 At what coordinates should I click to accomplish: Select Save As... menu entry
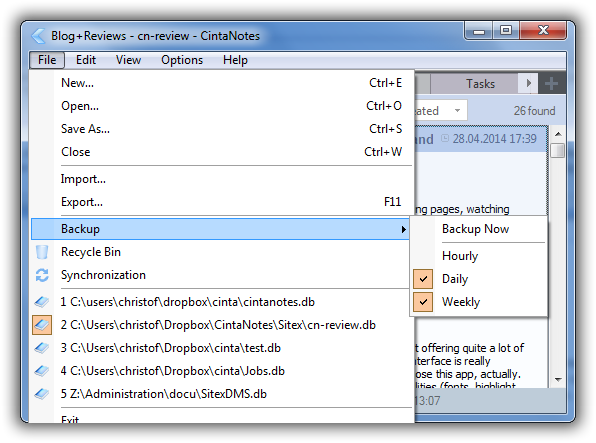222,129
